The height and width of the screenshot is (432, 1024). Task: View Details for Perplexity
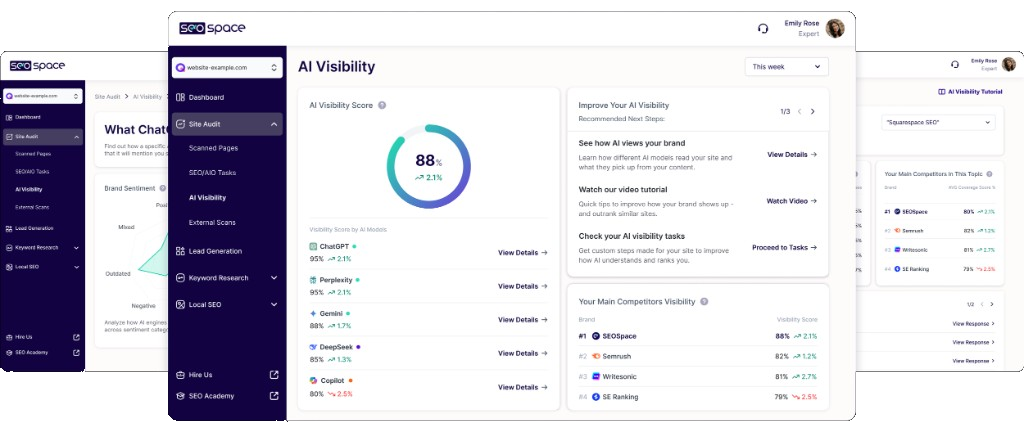[522, 286]
